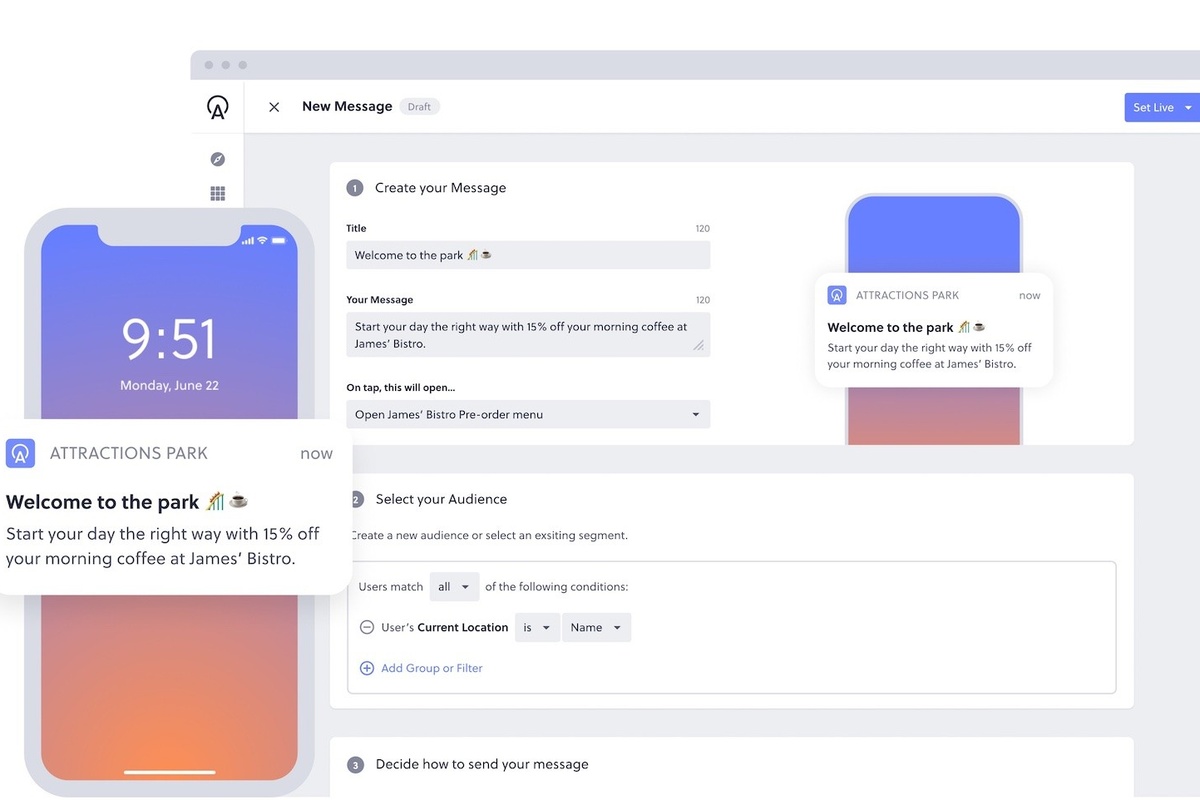The height and width of the screenshot is (800, 1200).
Task: Click into the Title input field
Action: [528, 255]
